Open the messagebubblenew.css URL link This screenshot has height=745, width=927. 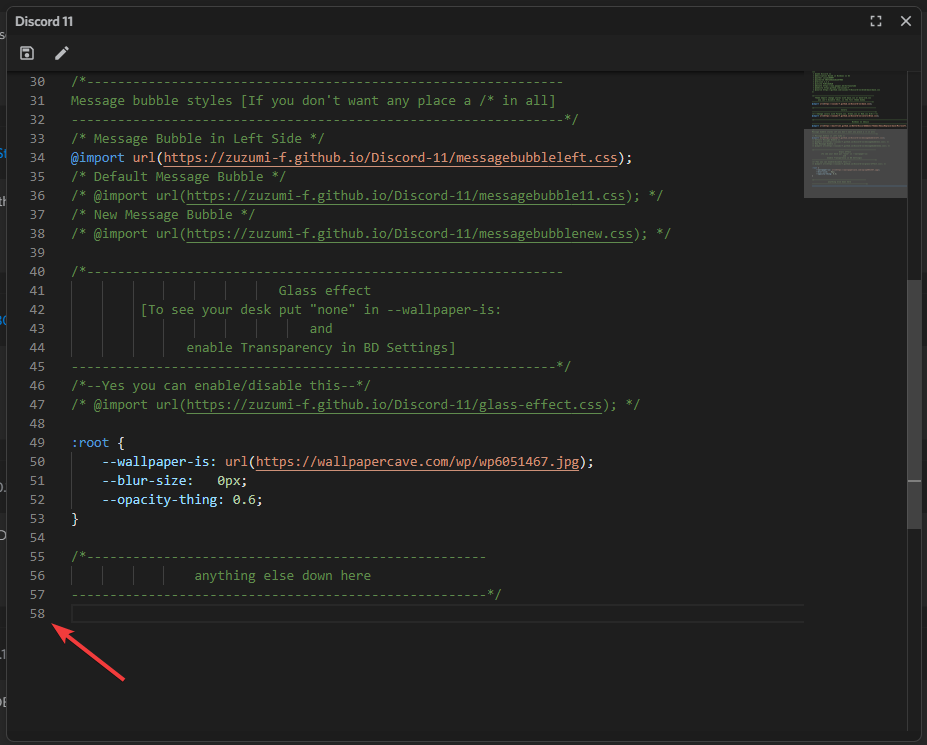coord(410,234)
